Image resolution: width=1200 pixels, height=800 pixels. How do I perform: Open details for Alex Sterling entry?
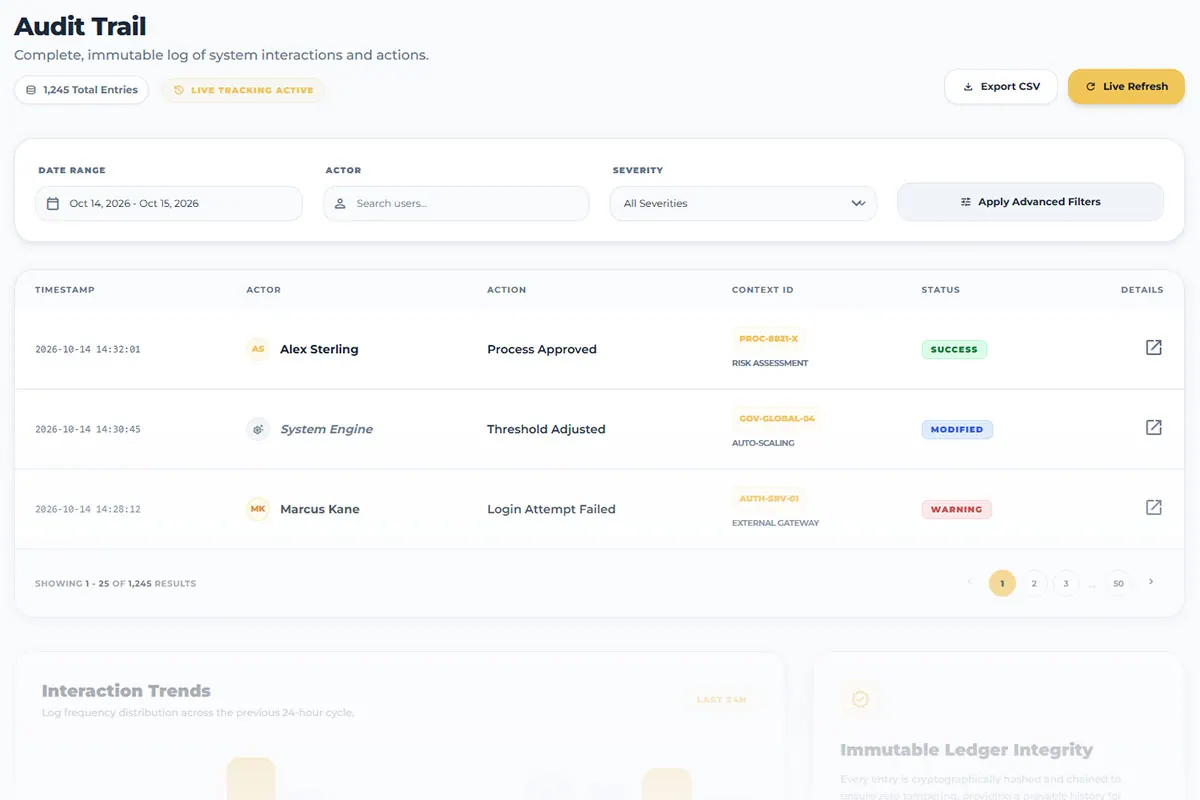pyautogui.click(x=1153, y=347)
